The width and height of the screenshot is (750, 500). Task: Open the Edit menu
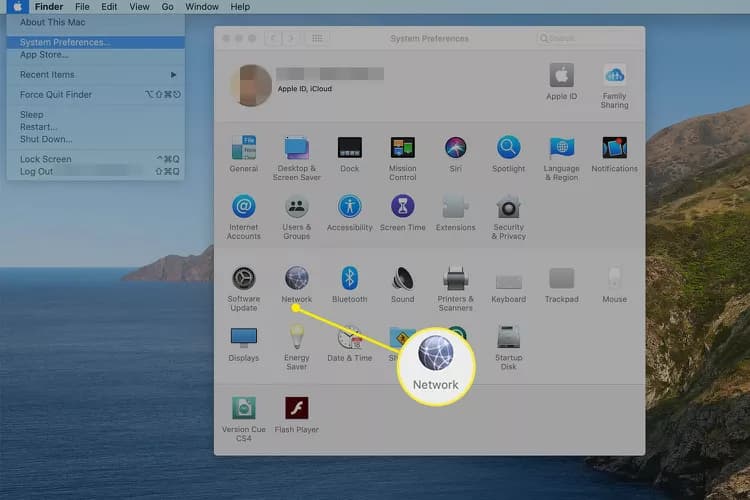point(109,7)
